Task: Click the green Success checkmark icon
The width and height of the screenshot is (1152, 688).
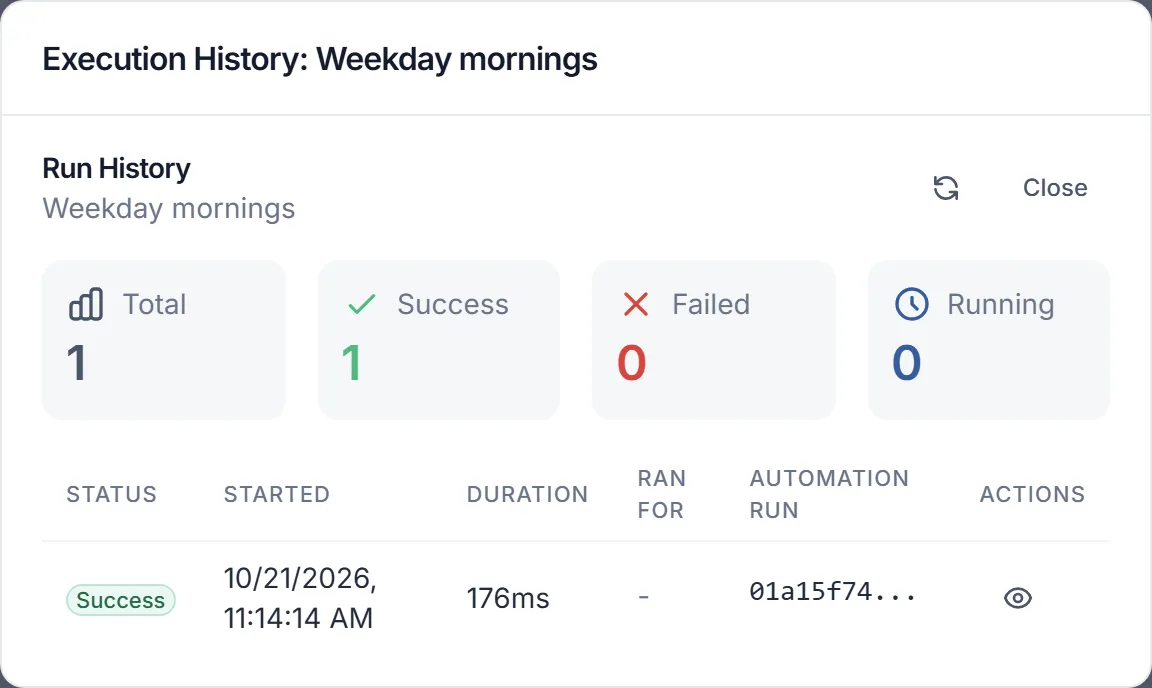Action: (361, 304)
